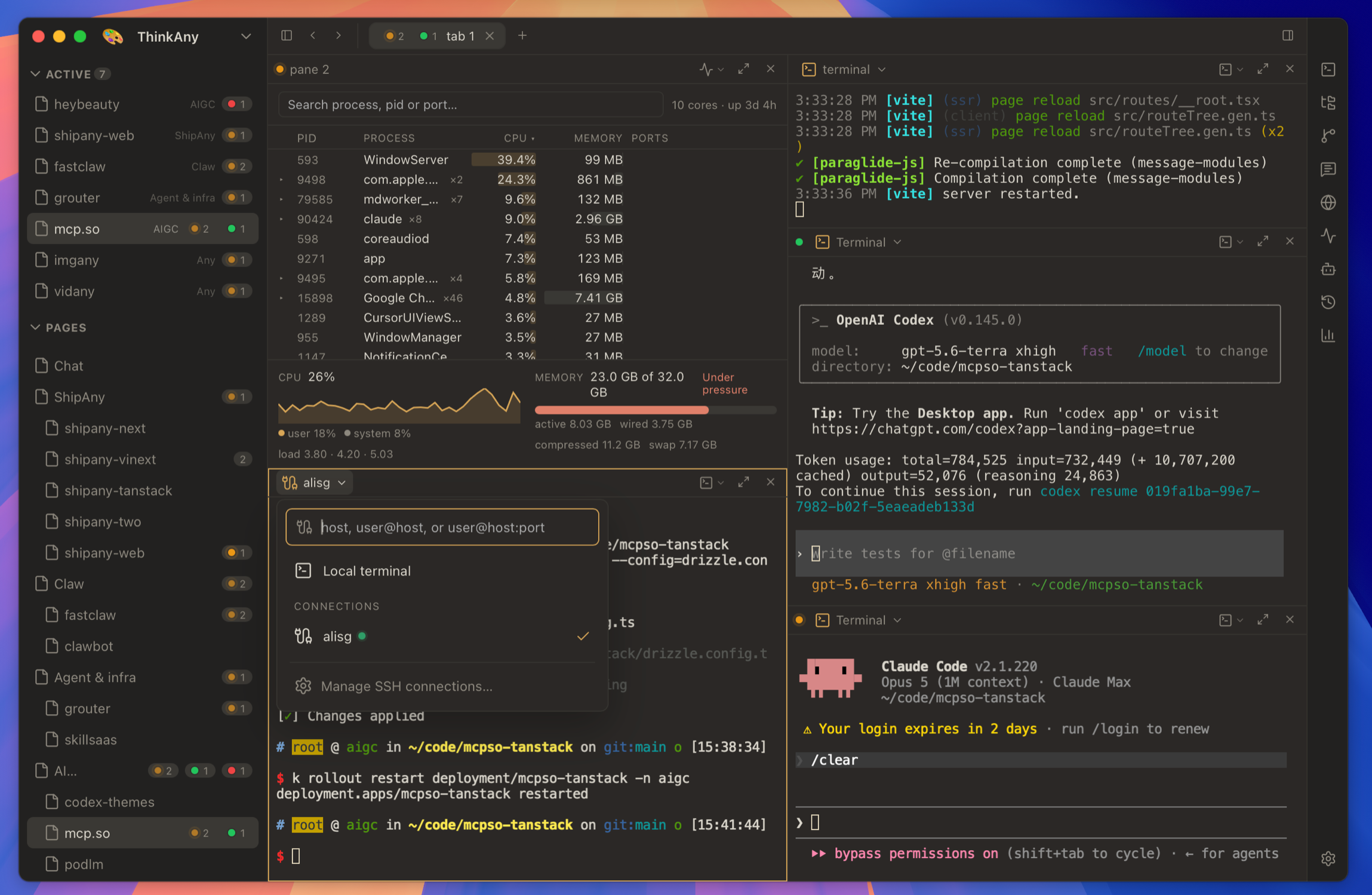Screen dimensions: 1372x895
Task: Open Manage SSH connections...
Action: click(x=442, y=686)
